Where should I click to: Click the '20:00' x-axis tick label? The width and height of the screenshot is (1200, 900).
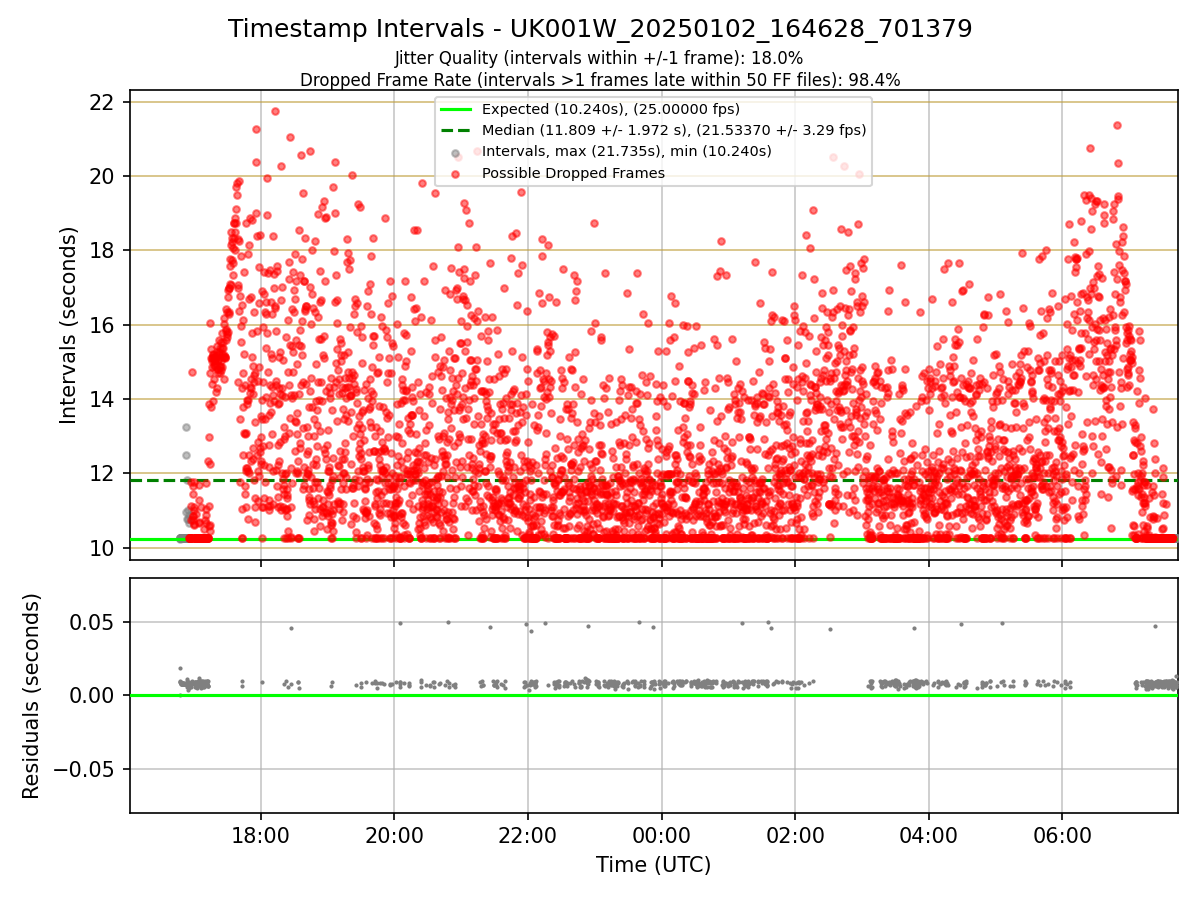pyautogui.click(x=394, y=835)
